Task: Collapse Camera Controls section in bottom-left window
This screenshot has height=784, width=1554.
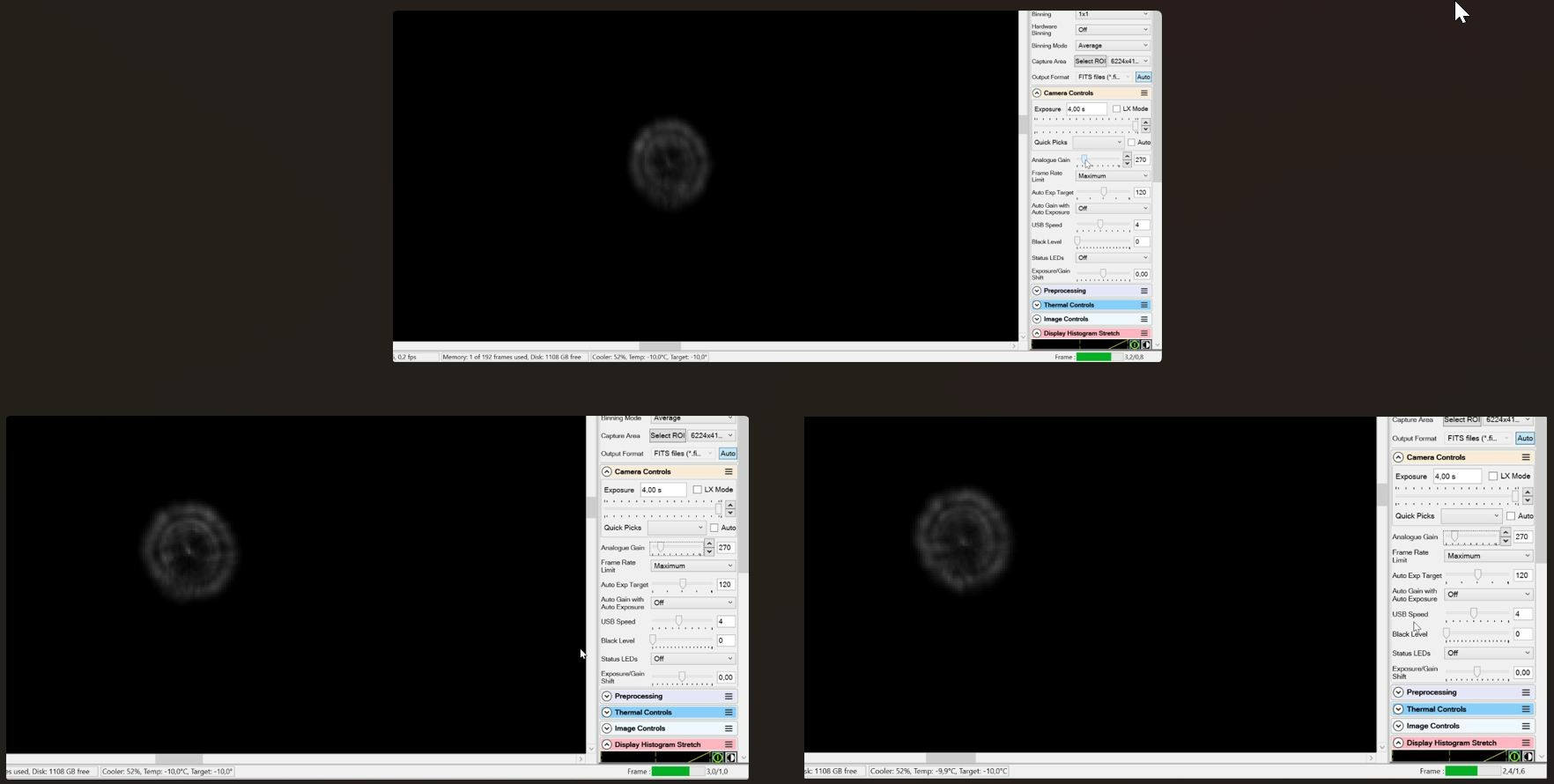Action: coord(607,472)
